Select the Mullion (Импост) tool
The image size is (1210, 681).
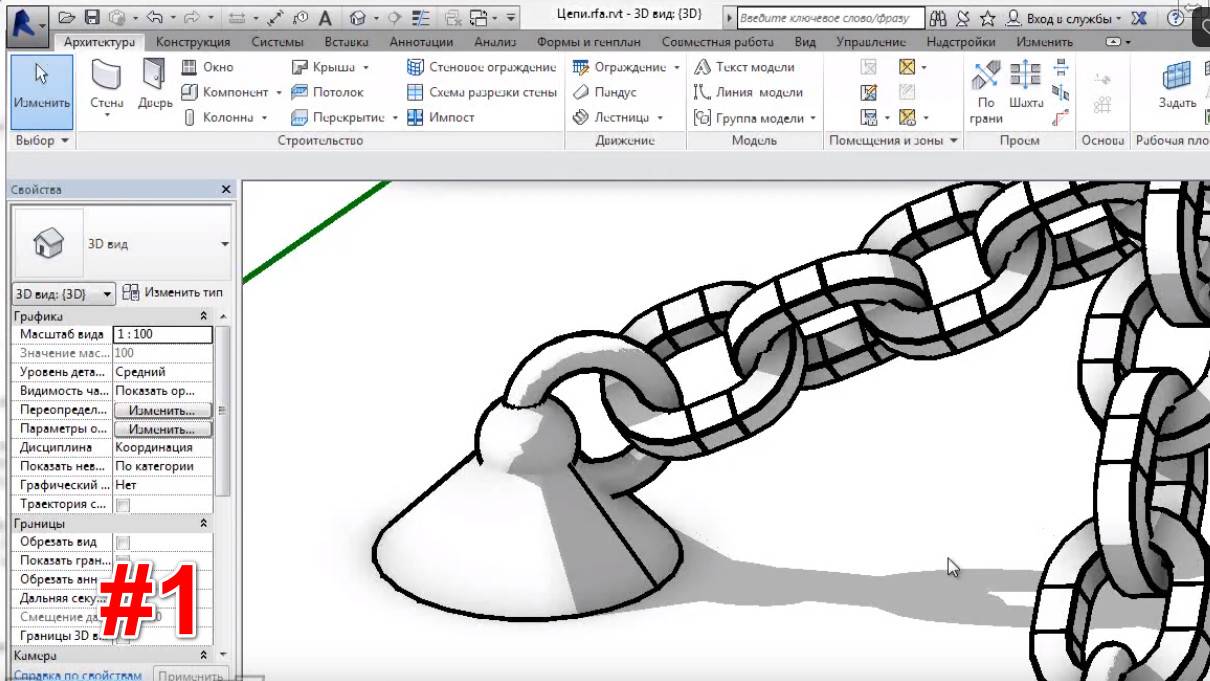[441, 117]
